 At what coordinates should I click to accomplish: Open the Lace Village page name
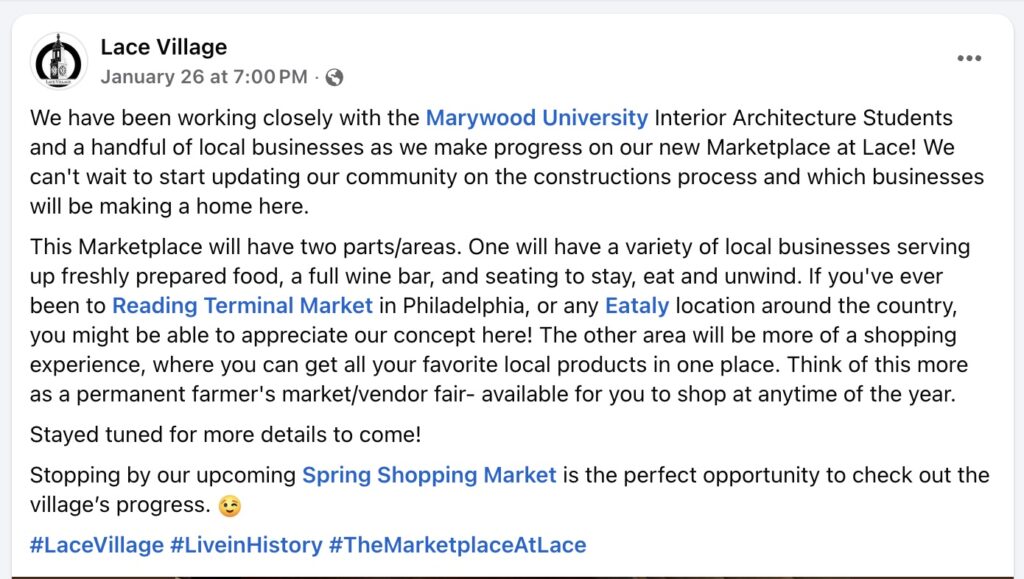(163, 47)
